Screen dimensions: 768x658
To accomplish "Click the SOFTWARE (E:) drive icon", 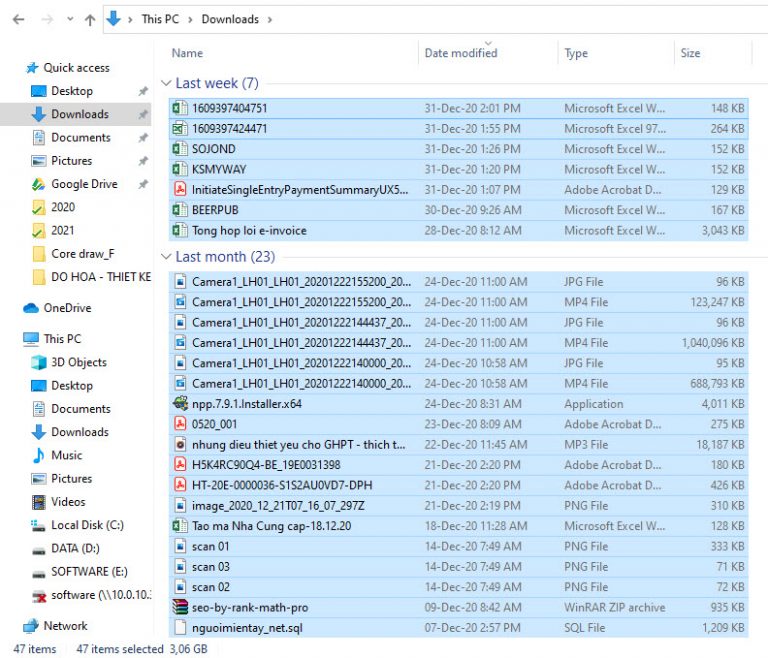I will pos(39,574).
